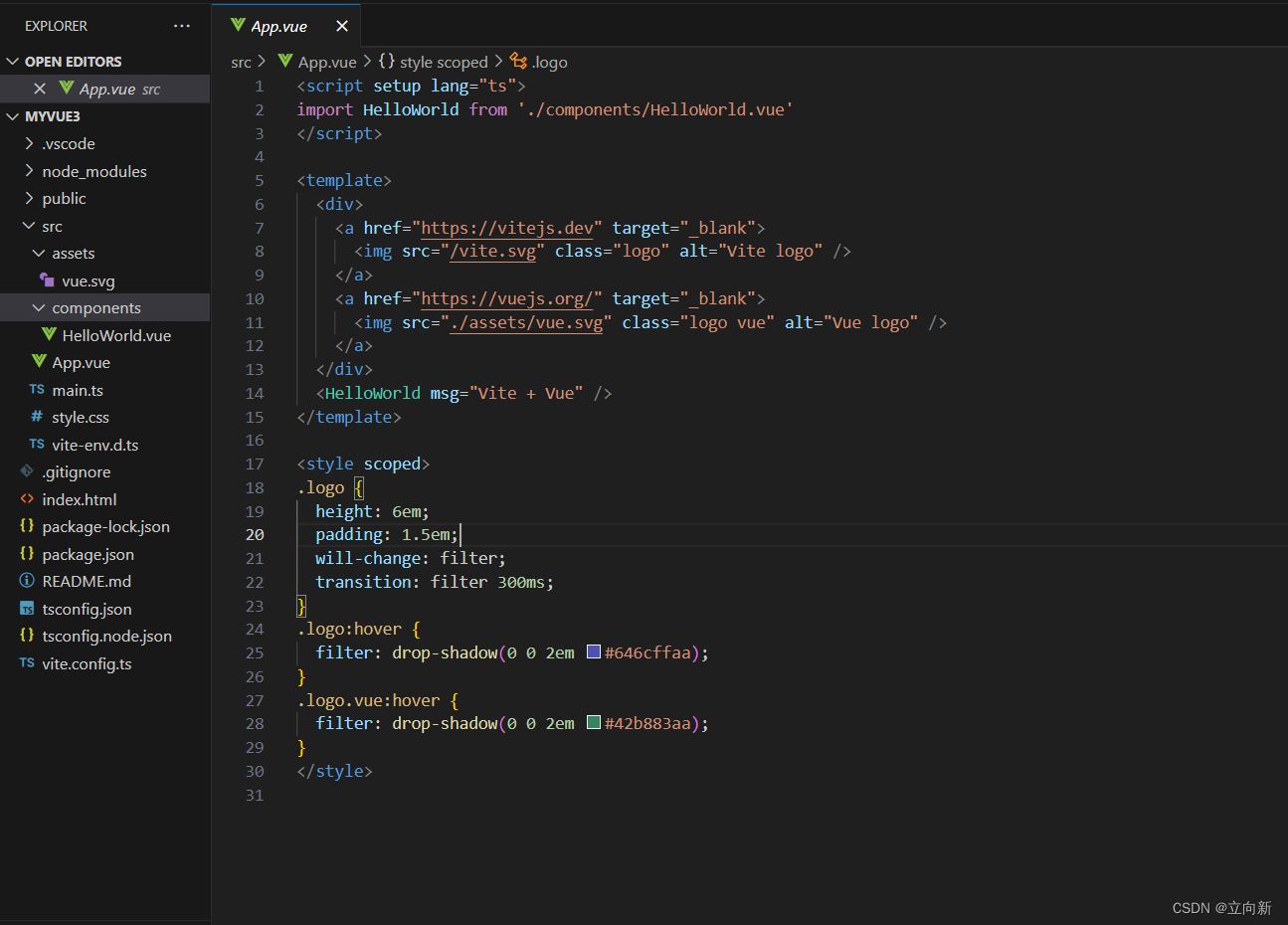1288x925 pixels.
Task: Click Vue icon beside App.vue in Open Editors
Action: [67, 88]
